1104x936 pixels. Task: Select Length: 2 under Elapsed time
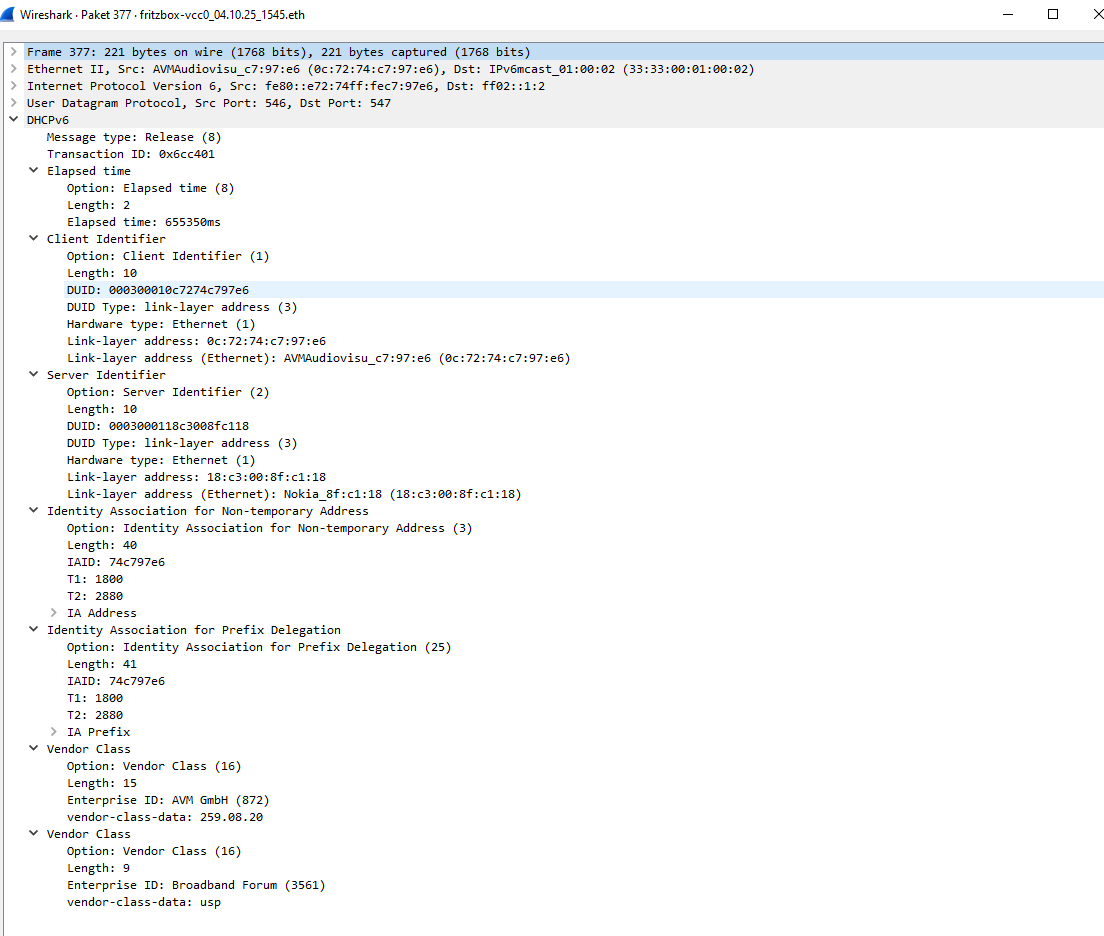(99, 205)
